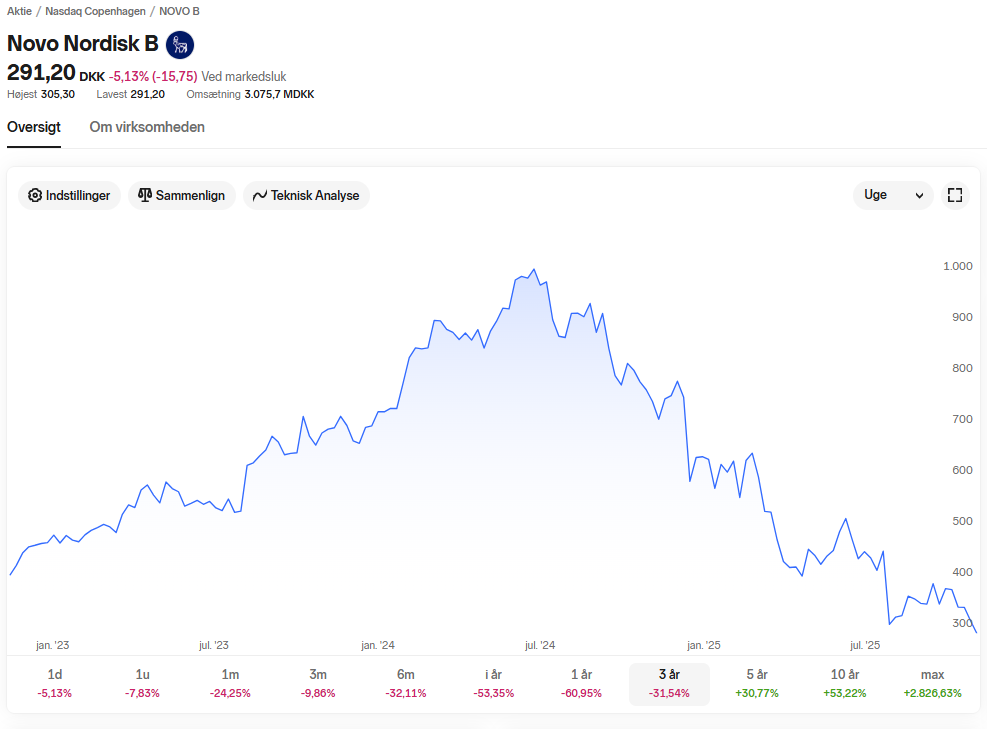
Task: Click NOVO B breadcrumb item
Action: tap(179, 11)
